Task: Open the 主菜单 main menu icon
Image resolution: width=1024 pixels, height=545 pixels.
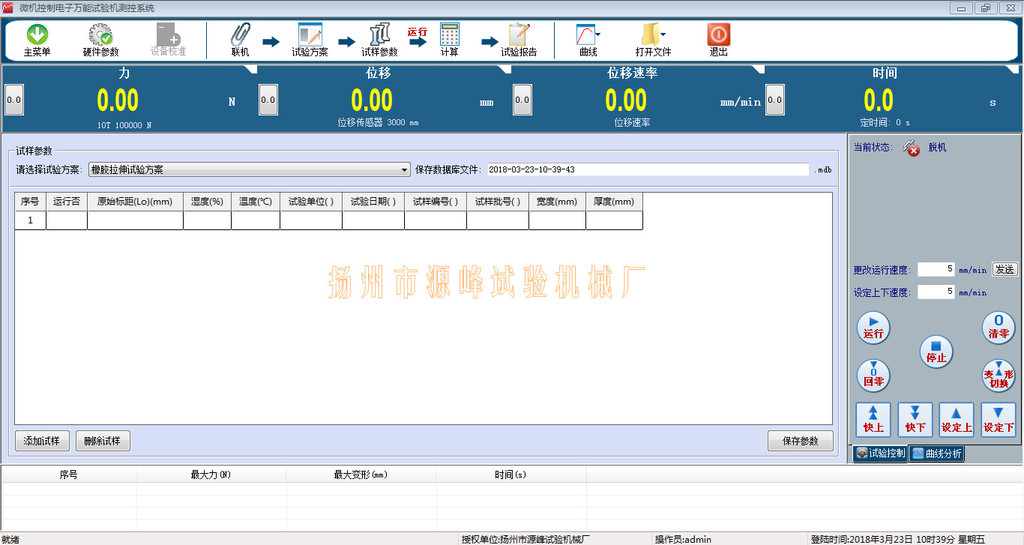Action: click(37, 39)
